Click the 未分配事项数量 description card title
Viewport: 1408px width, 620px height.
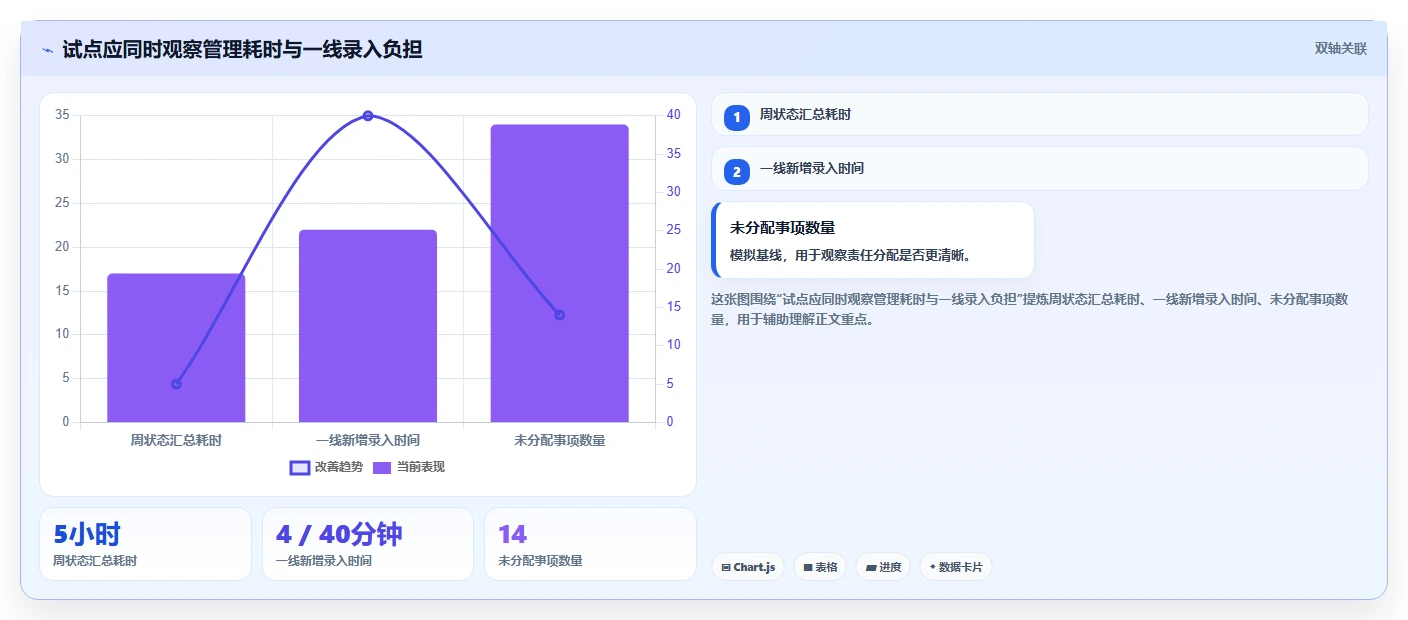[782, 228]
